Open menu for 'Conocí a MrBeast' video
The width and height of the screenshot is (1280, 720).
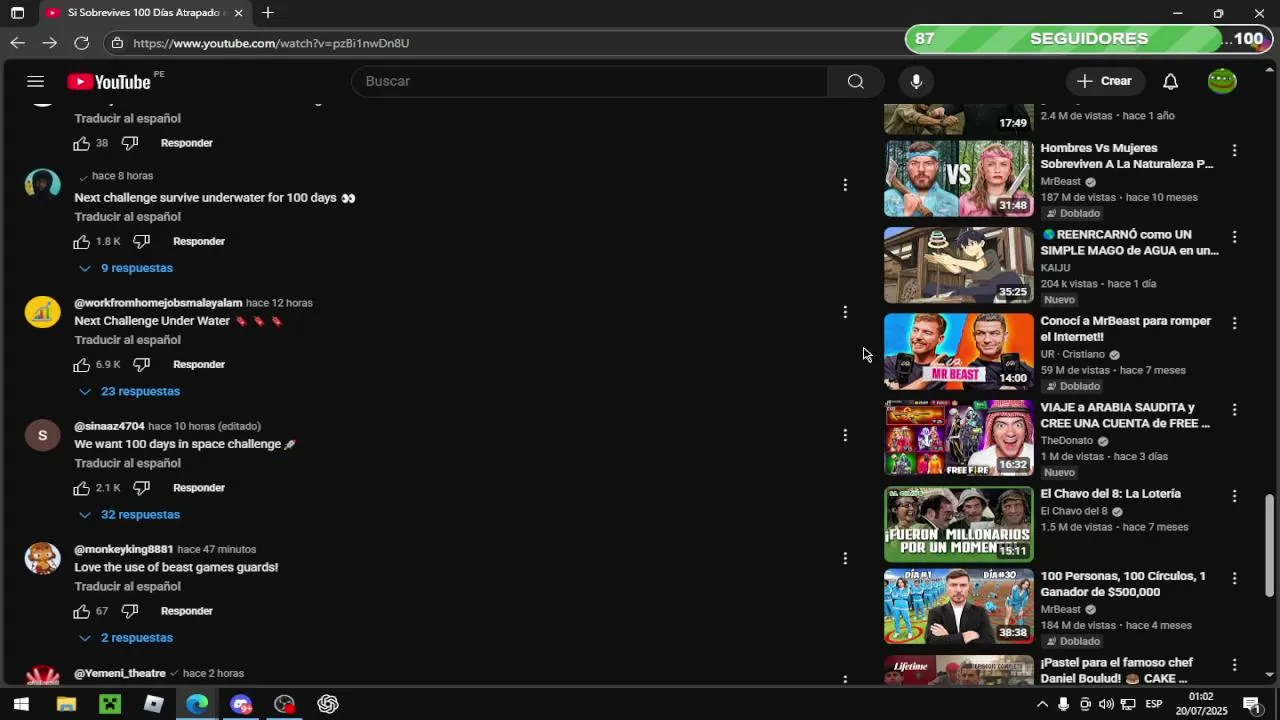click(1234, 323)
